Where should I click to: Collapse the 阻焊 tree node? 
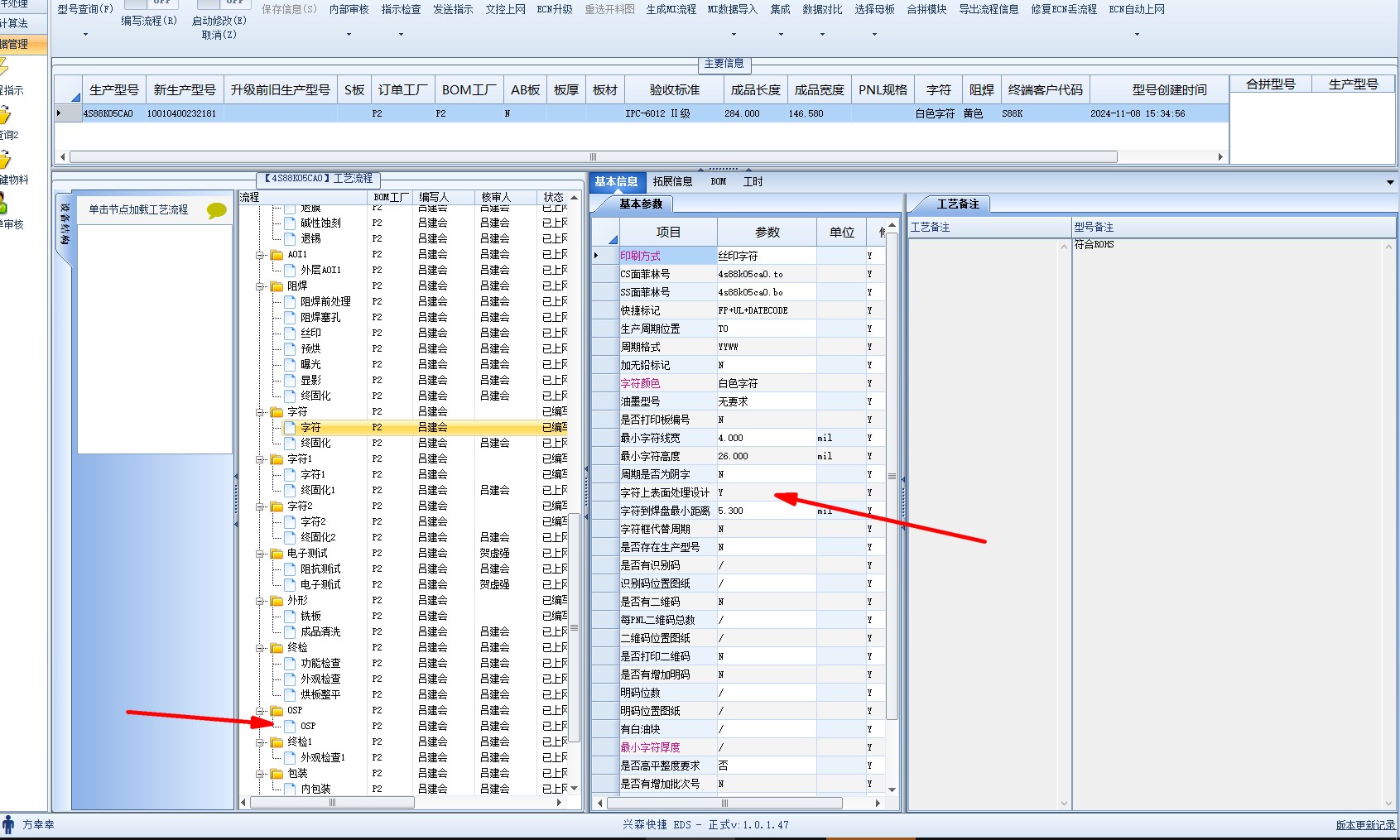(260, 286)
